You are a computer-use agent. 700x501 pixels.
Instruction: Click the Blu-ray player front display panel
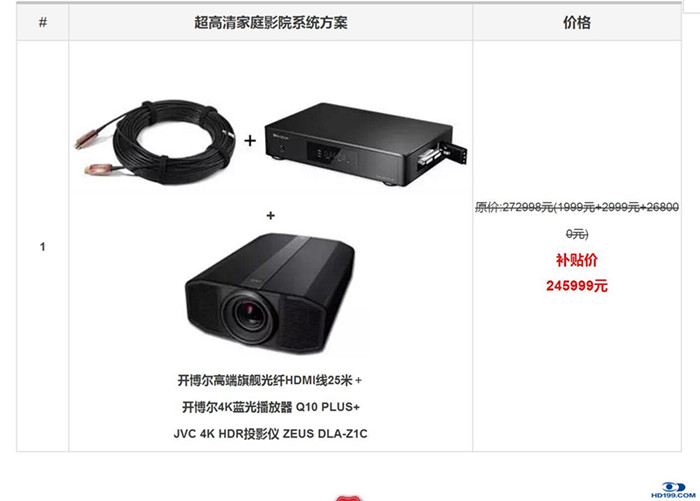click(x=332, y=155)
